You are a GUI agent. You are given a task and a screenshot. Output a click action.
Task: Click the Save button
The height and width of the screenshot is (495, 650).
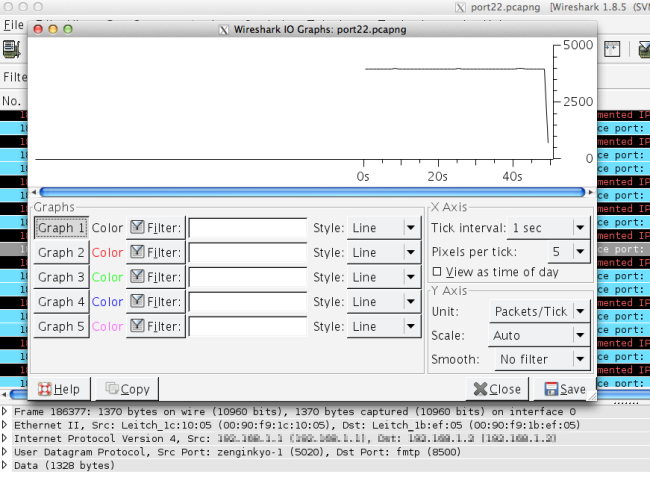point(565,389)
